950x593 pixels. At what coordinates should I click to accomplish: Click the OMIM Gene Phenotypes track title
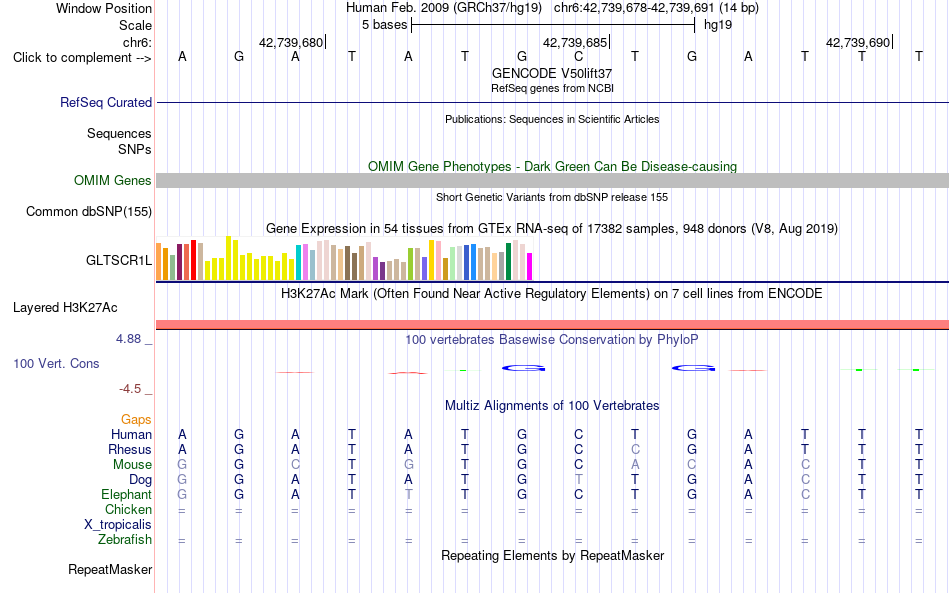click(552, 167)
